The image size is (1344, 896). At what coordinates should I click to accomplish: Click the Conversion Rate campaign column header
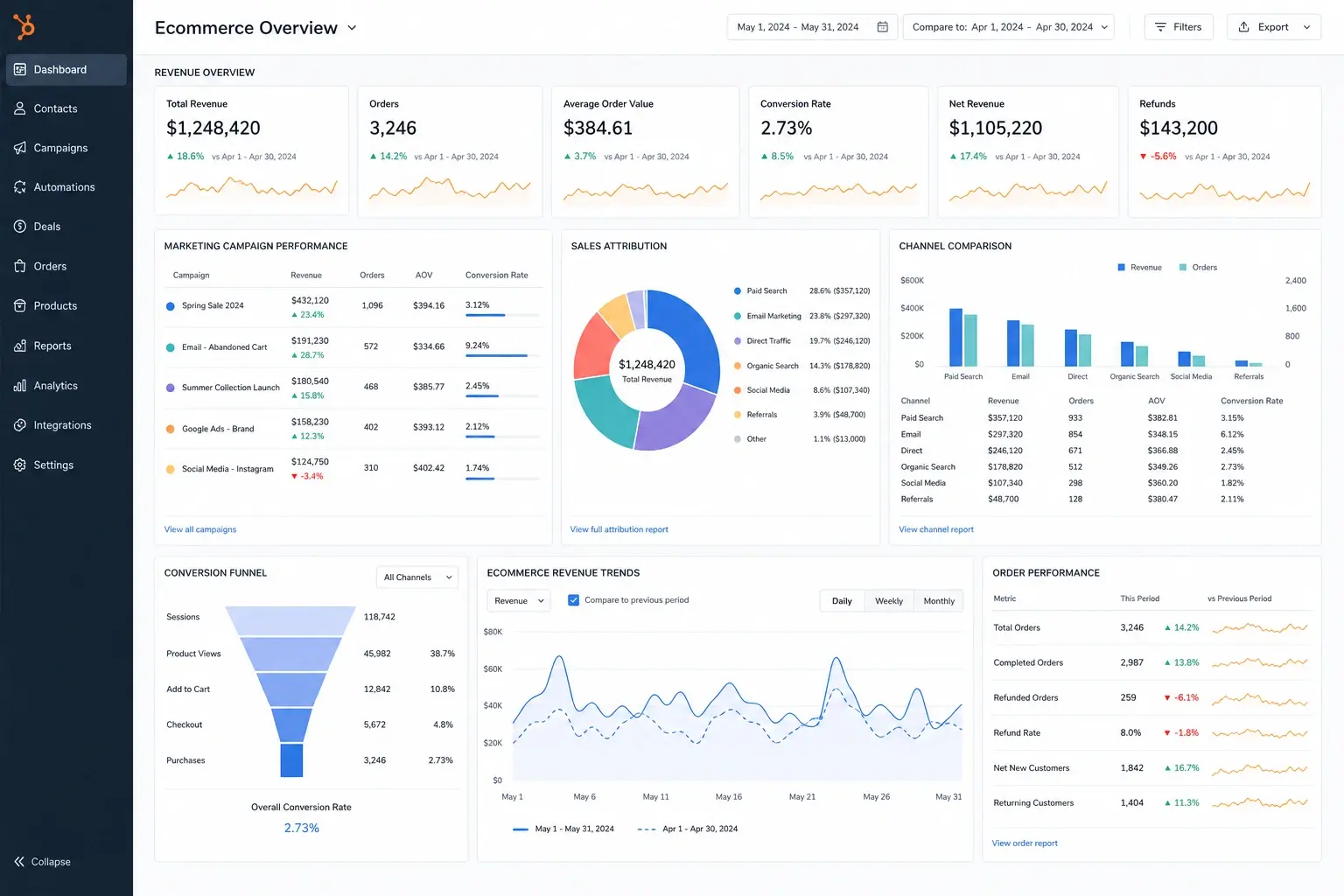pos(496,276)
